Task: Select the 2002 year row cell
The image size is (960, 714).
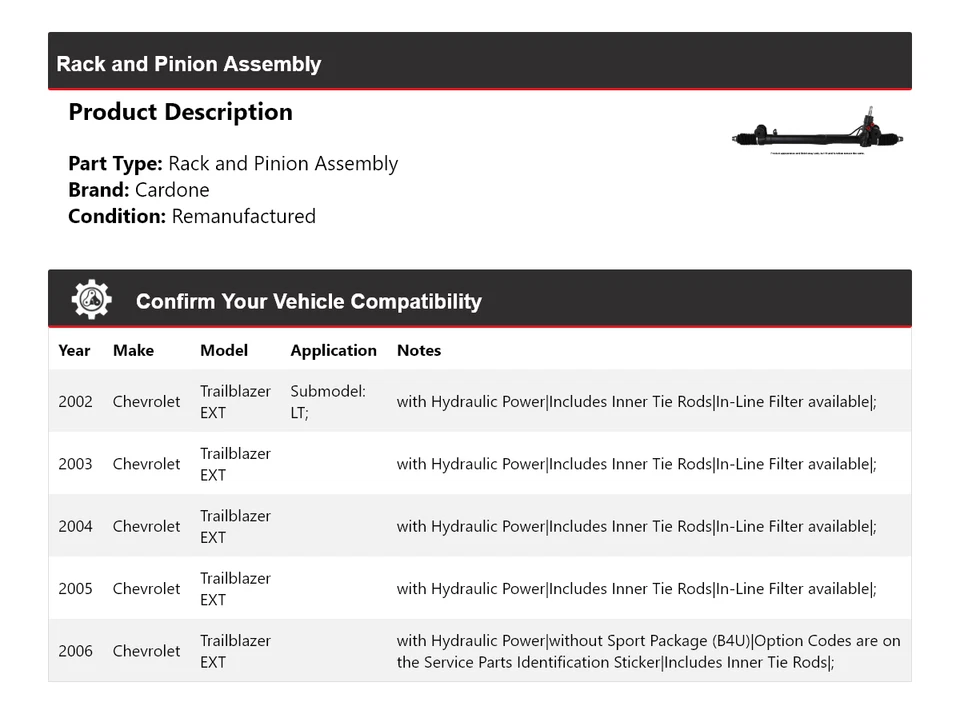Action: pos(75,402)
